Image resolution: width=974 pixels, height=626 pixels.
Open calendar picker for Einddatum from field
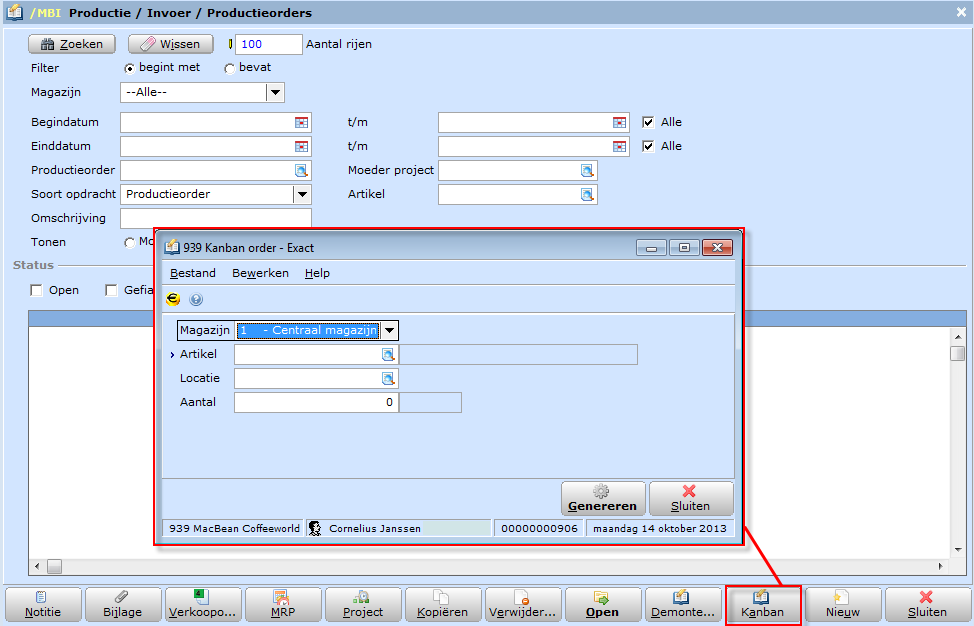(301, 147)
